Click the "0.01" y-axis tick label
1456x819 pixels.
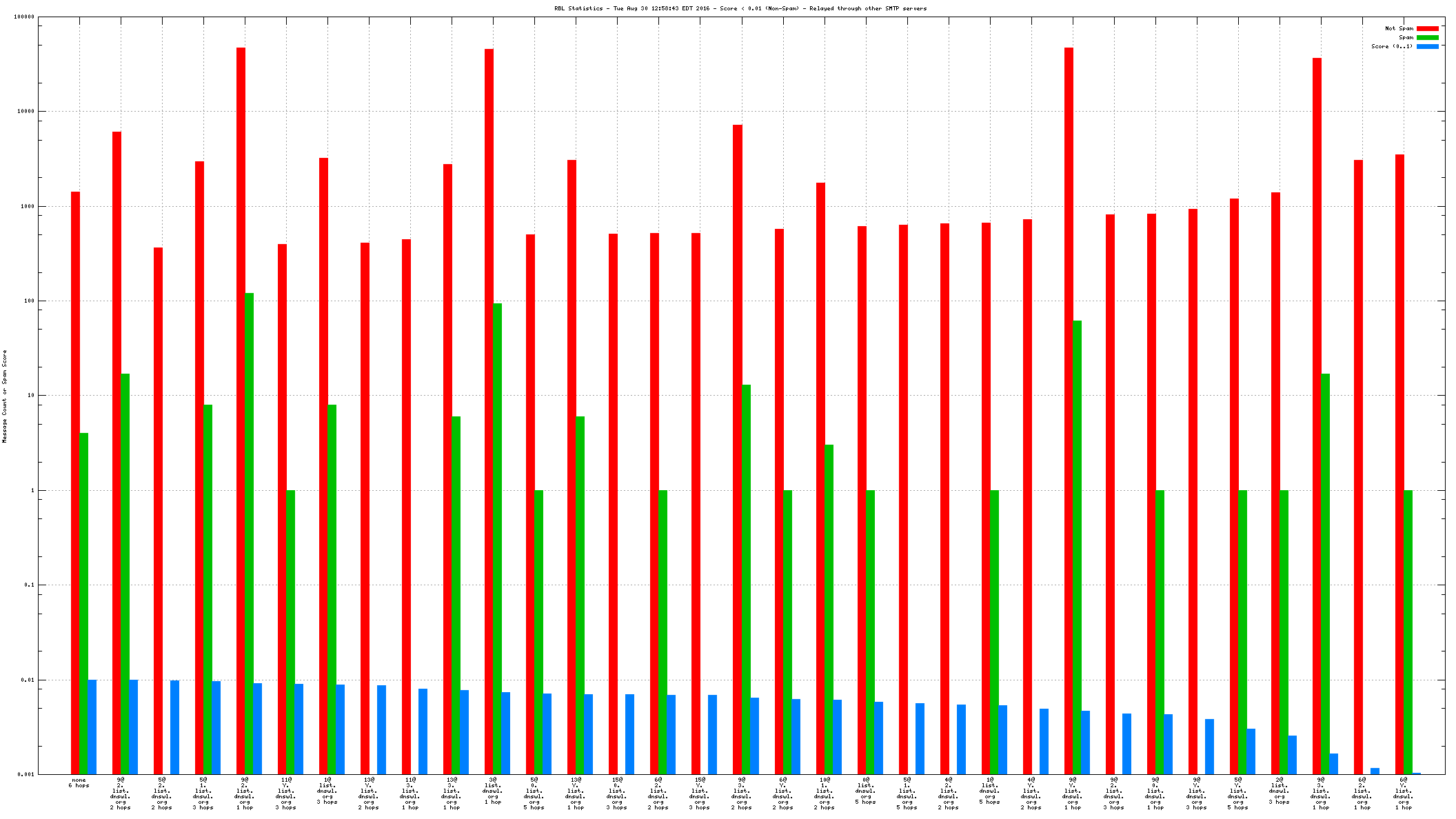coord(28,680)
